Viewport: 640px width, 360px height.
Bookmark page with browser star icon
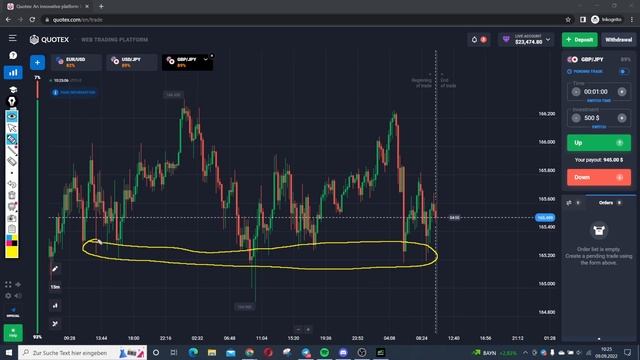click(x=568, y=20)
